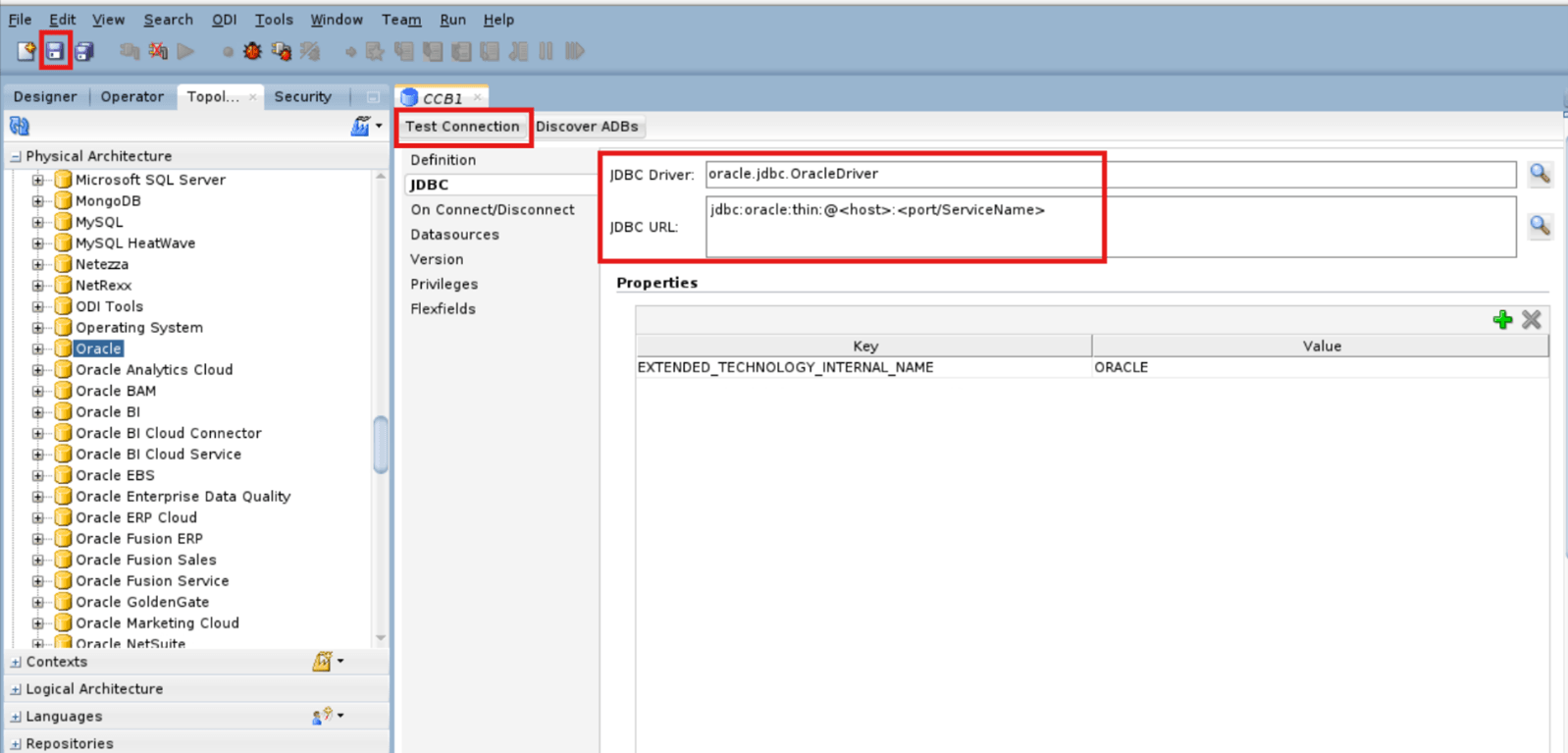The height and width of the screenshot is (753, 1568).
Task: Click the Save All toolbar icon
Action: click(84, 51)
